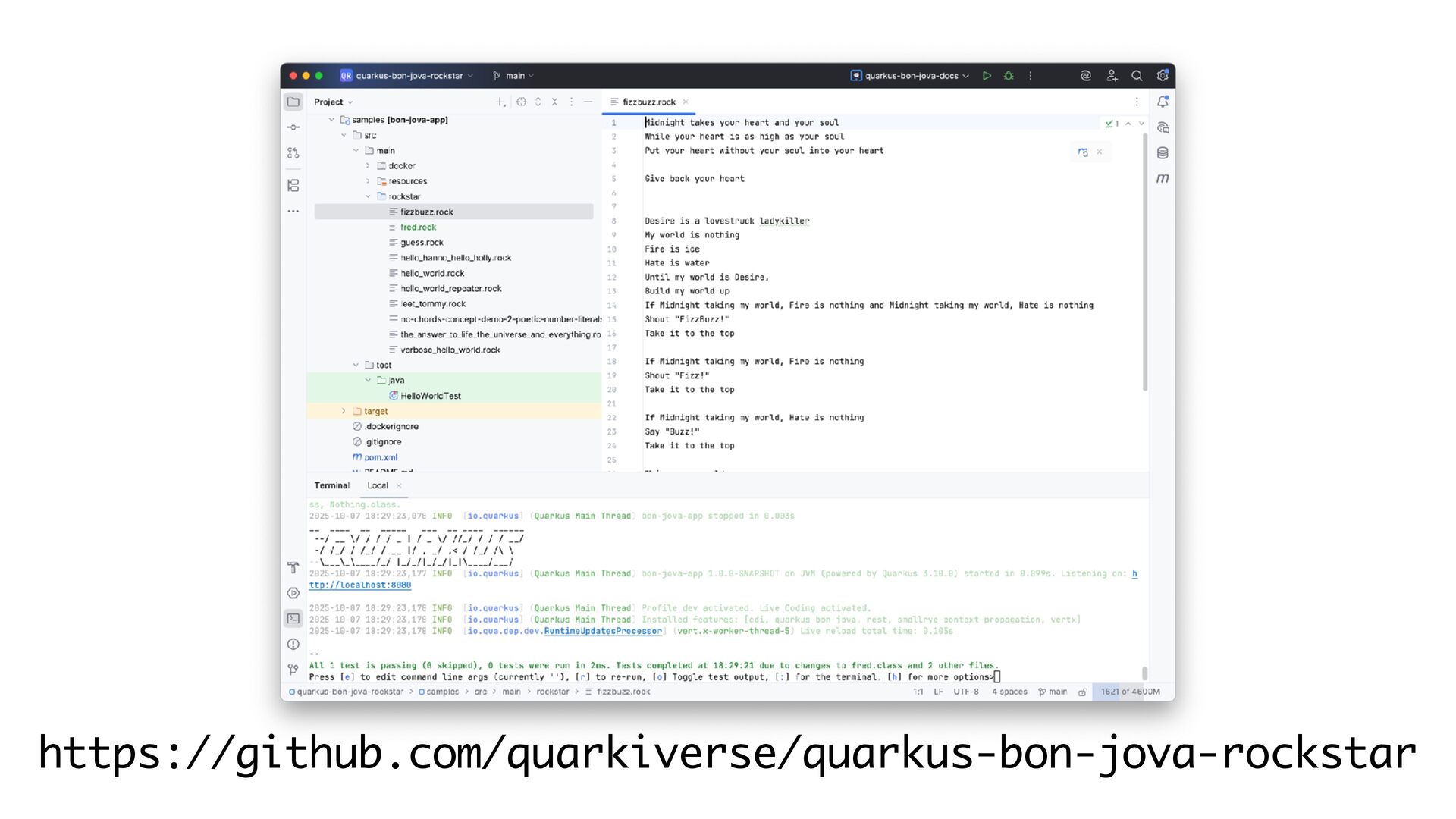Toggle read-only lock icon in status bar
Viewport: 1456px width, 819px height.
point(1082,692)
